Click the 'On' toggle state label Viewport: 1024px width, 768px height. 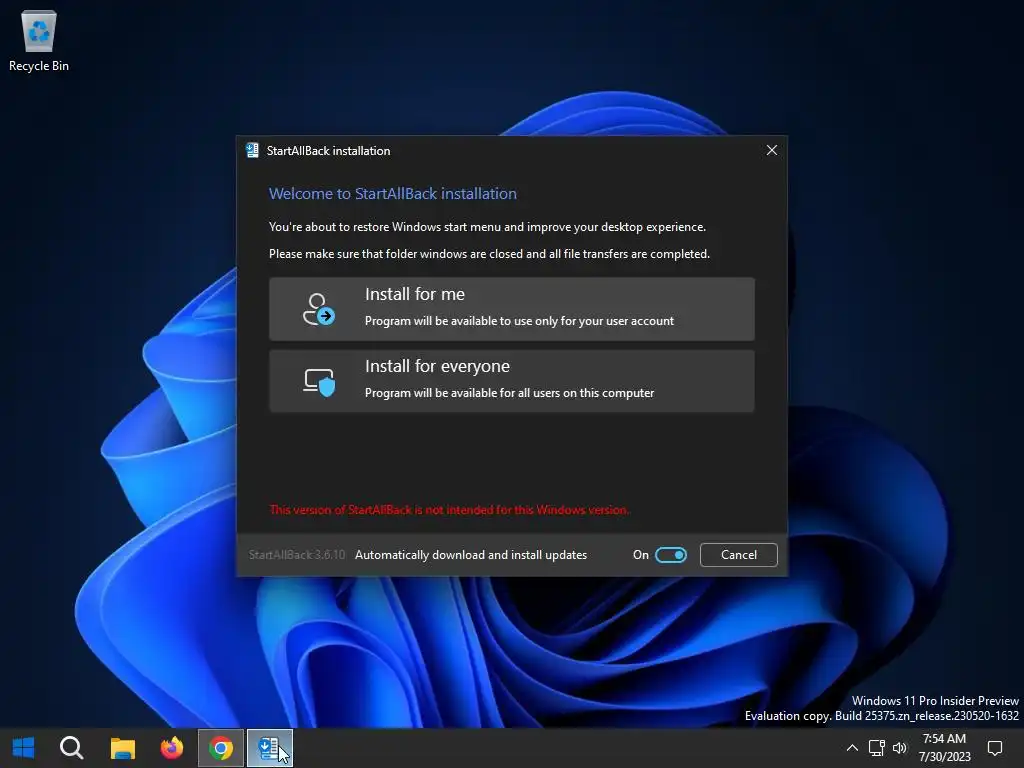[641, 554]
